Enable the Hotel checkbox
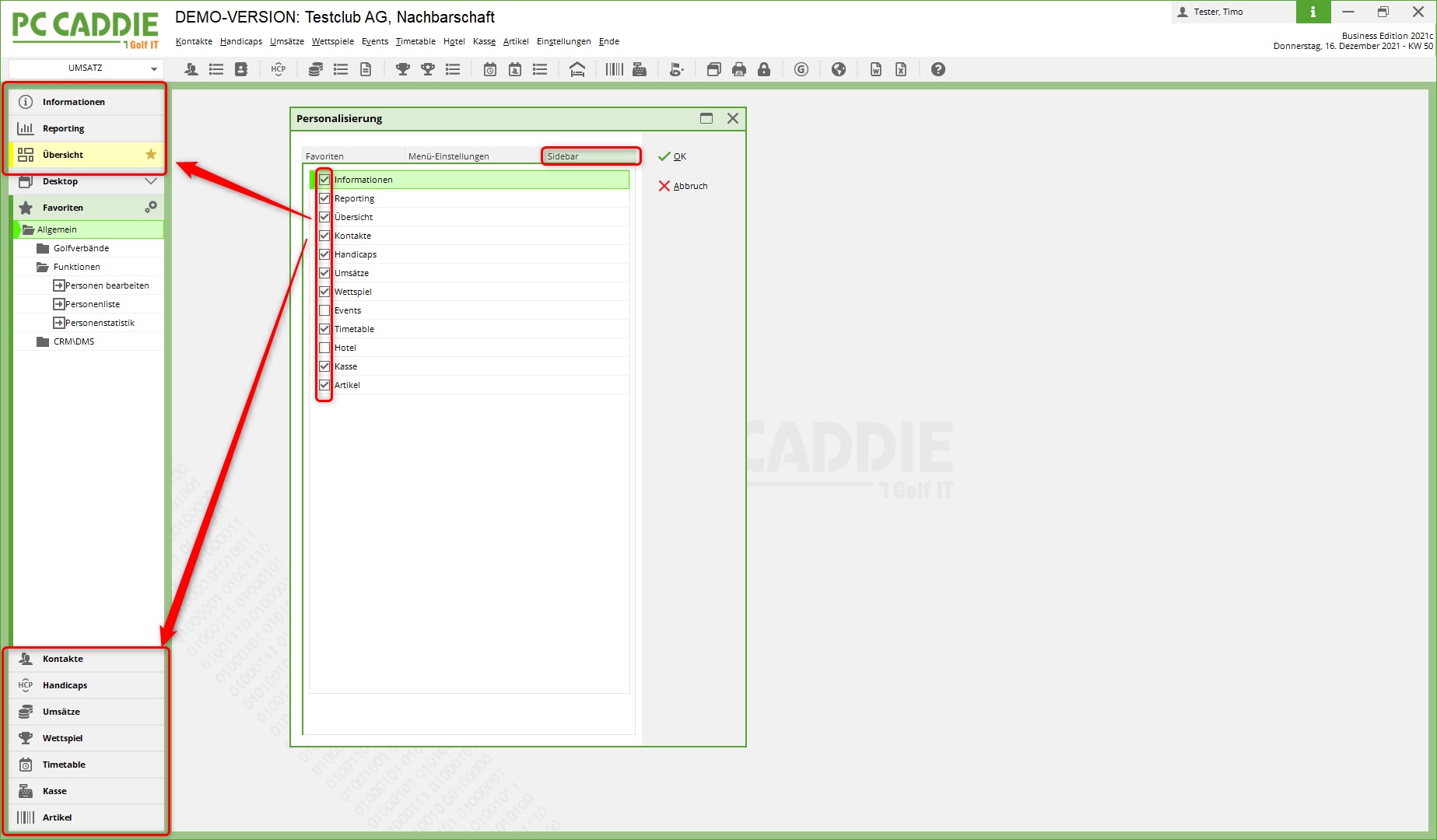Viewport: 1437px width, 840px height. pos(324,348)
